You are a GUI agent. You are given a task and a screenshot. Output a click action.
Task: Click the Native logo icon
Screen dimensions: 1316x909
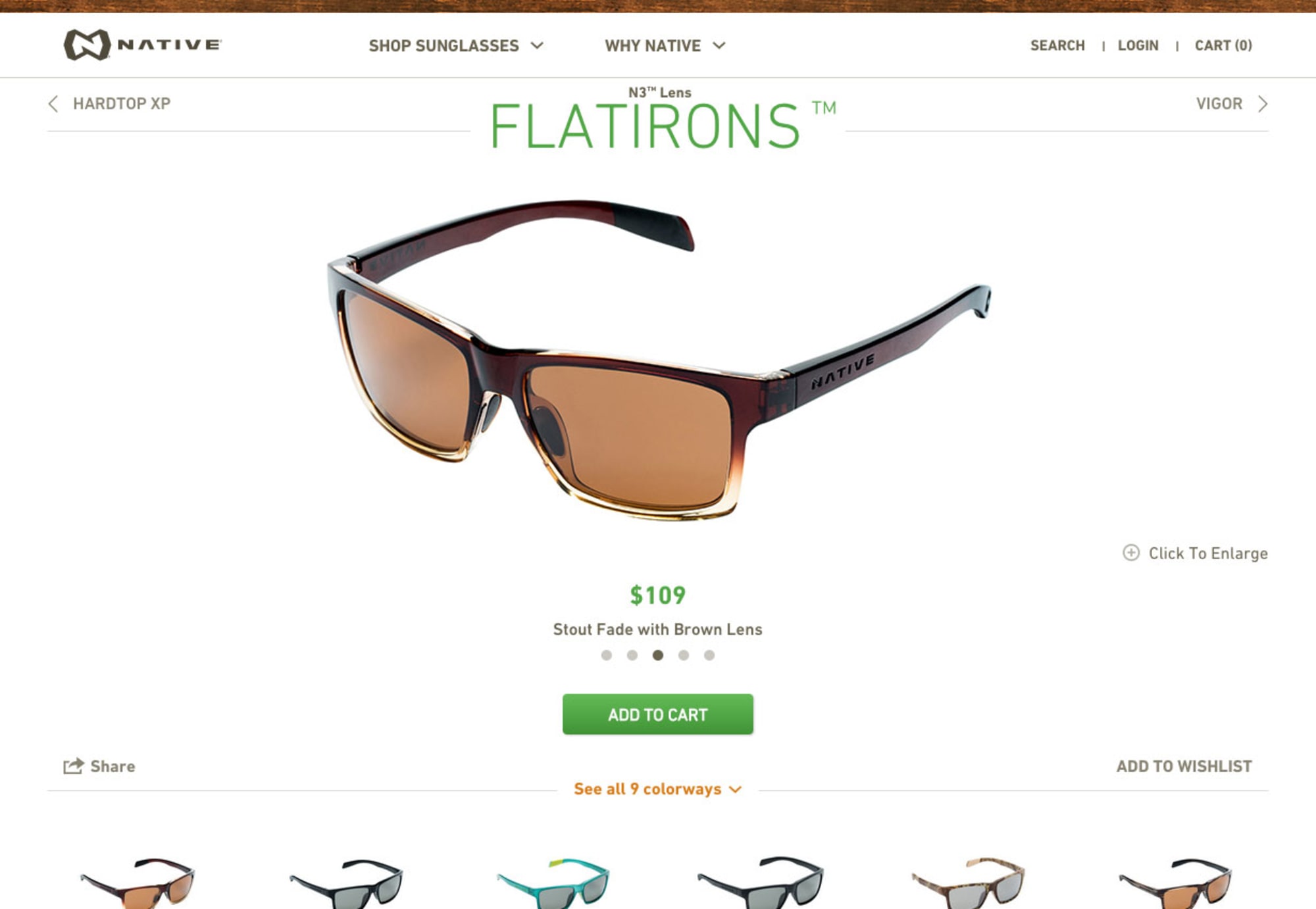click(x=86, y=45)
